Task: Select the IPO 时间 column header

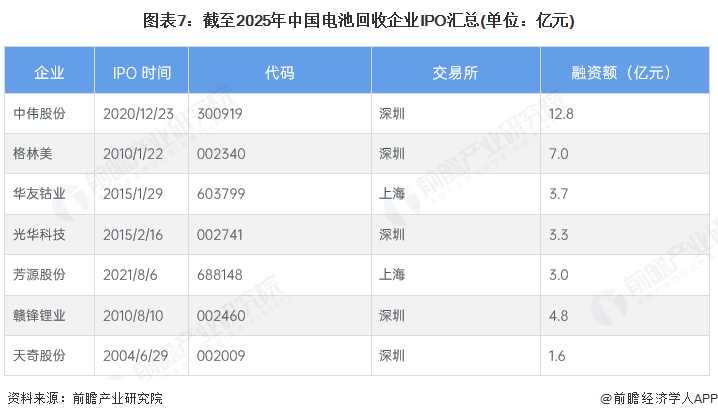Action: (x=141, y=73)
